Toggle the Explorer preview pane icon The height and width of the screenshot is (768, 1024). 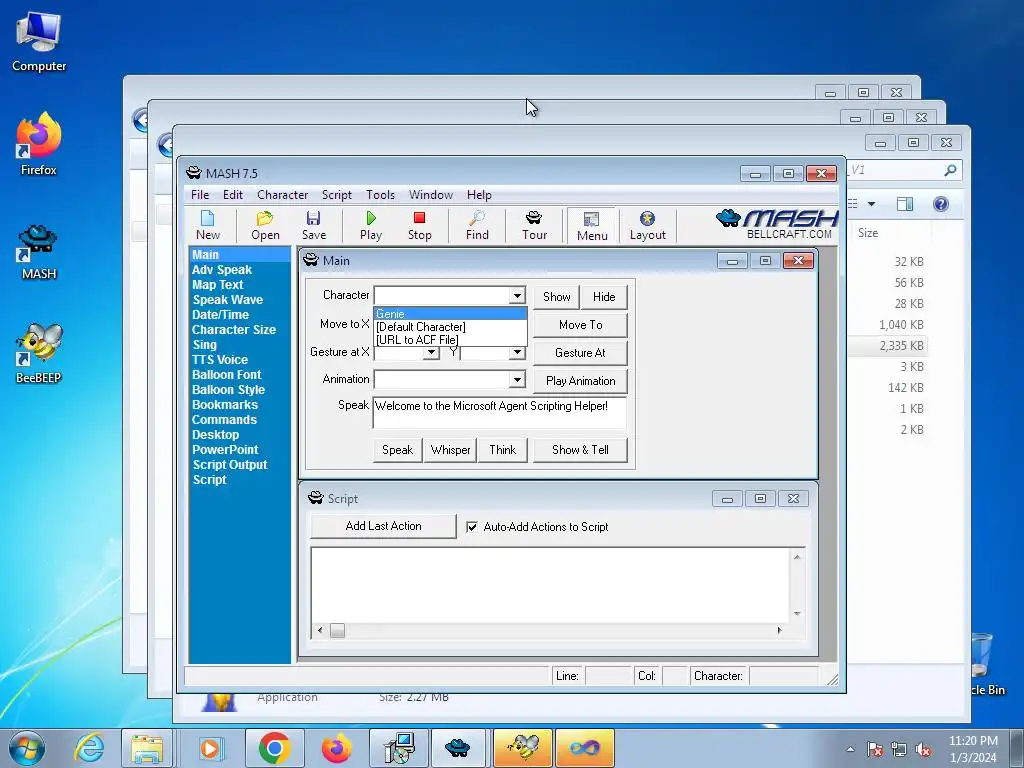(x=904, y=204)
